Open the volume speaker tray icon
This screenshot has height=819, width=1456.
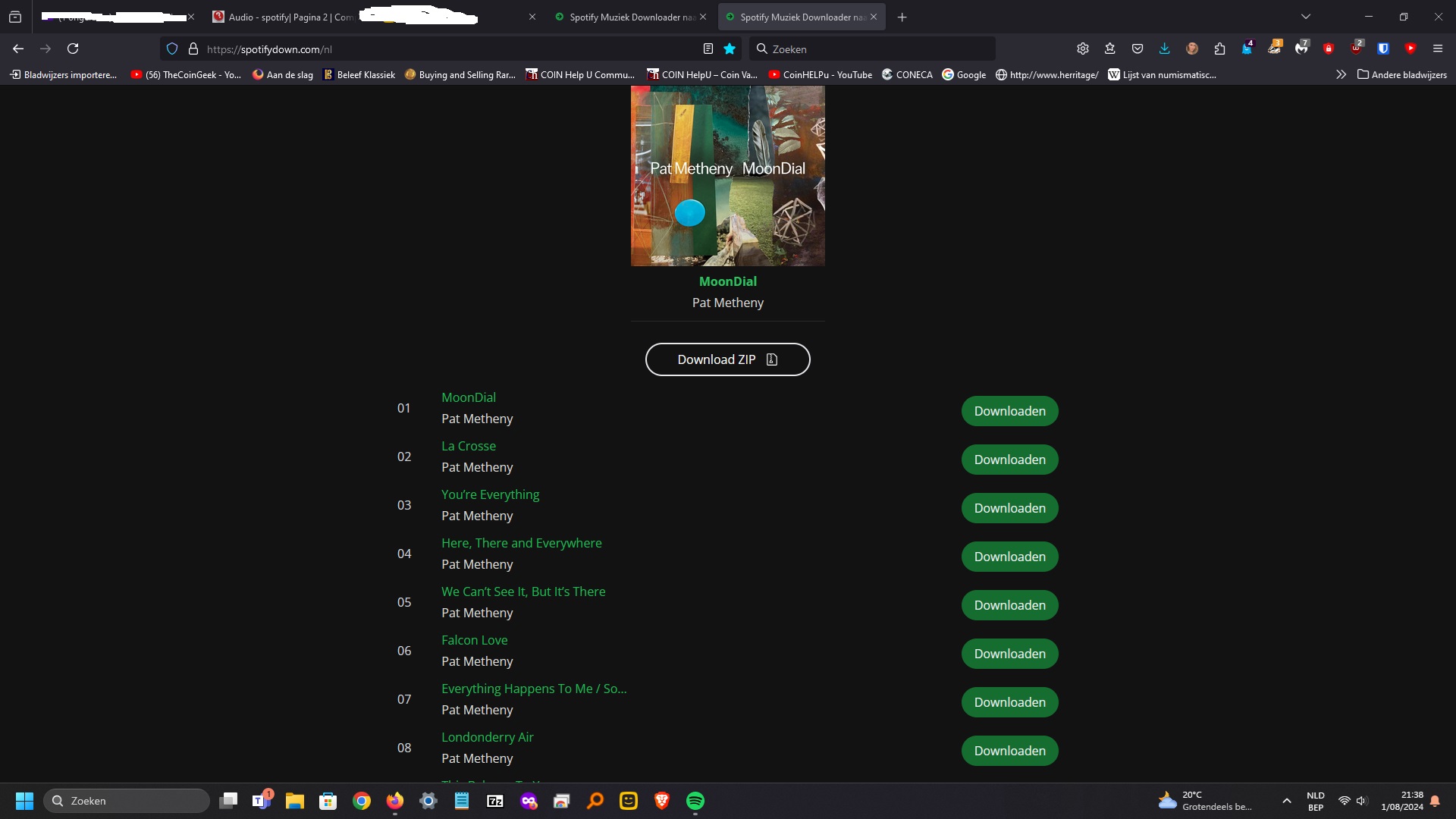(1362, 801)
